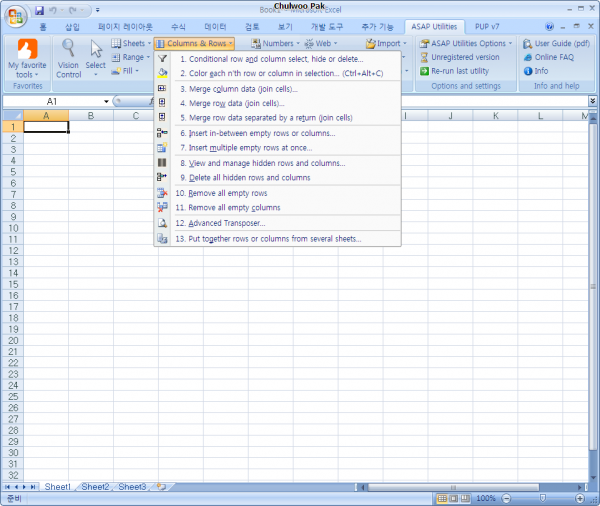
Task: Click the filter icon for conditional row select
Action: click(x=162, y=59)
